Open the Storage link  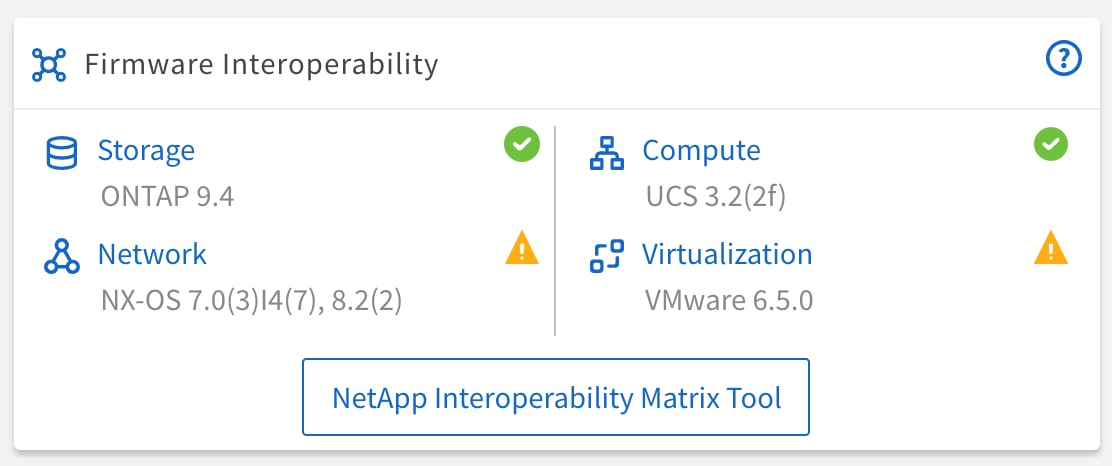146,151
